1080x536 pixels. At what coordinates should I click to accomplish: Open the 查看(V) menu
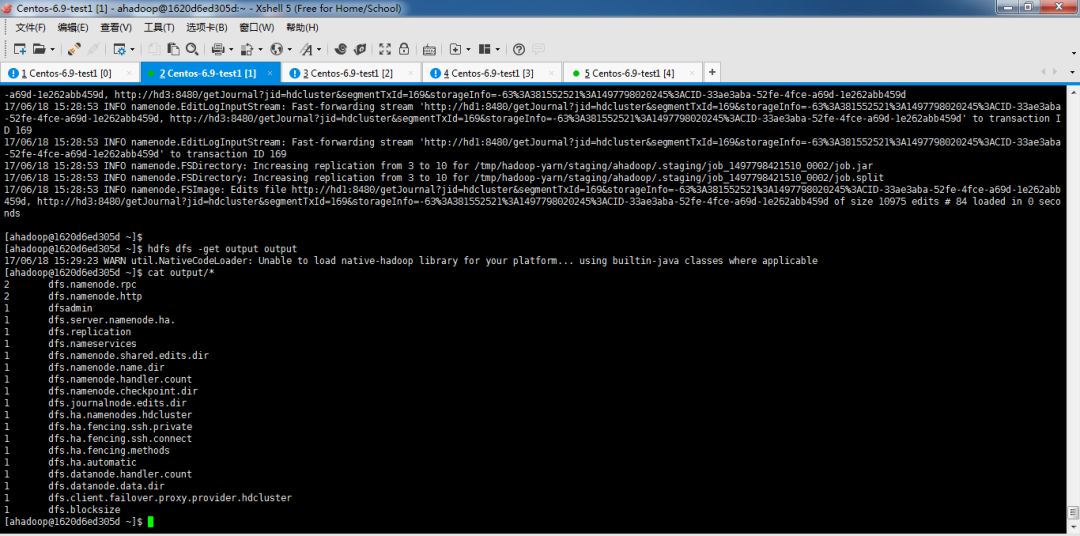[x=116, y=28]
